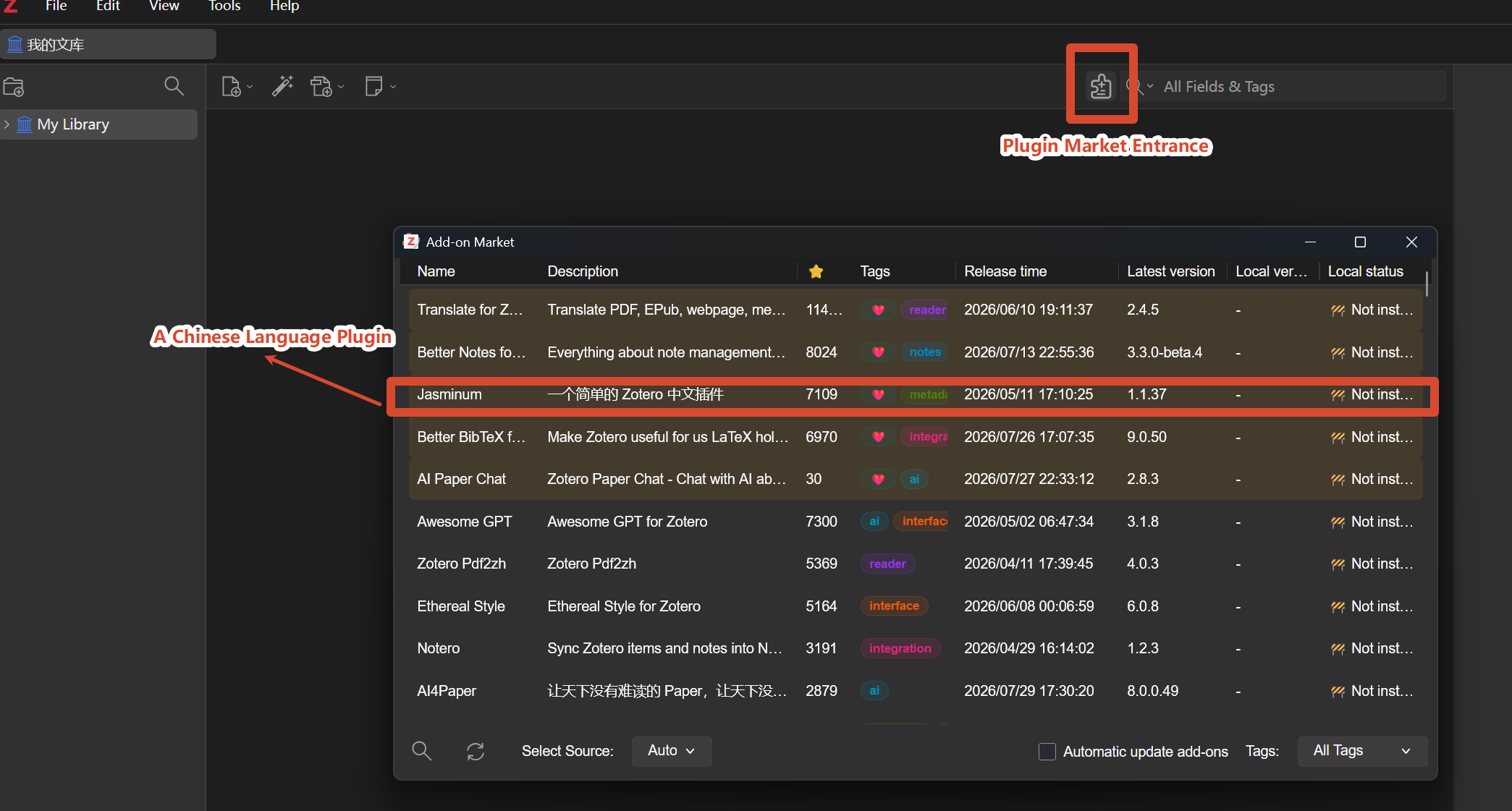Click the heart tag on Jasminum row
This screenshot has height=811, width=1512.
(878, 395)
